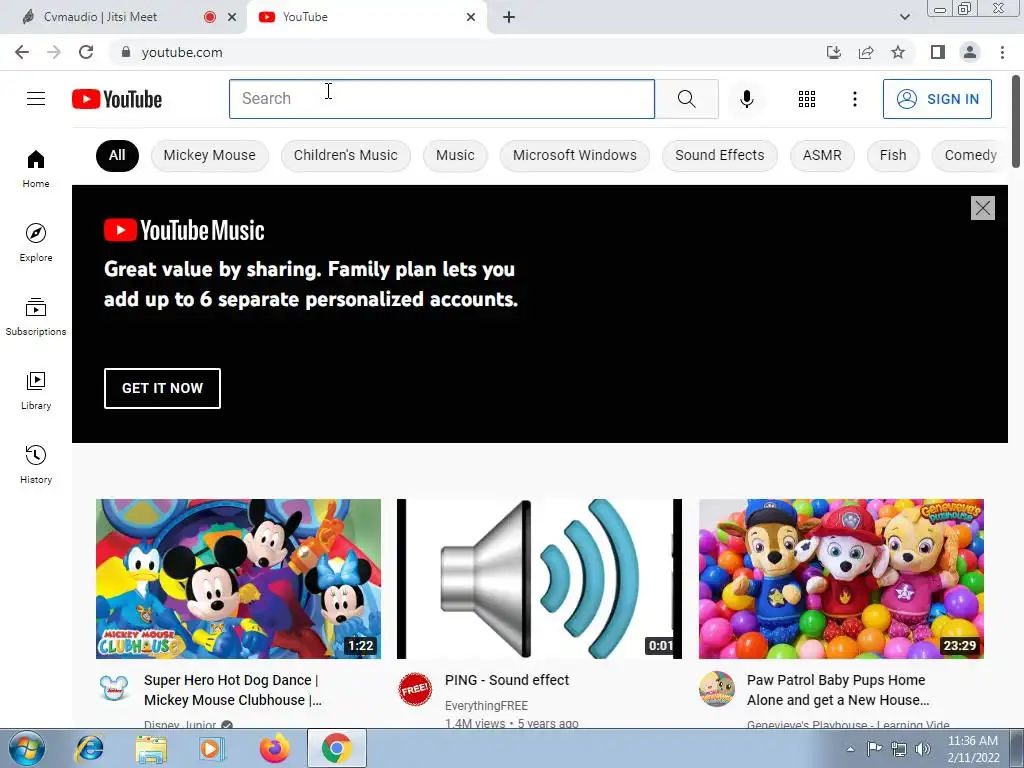Screen dimensions: 1024x768
Task: Open Chrome three-dot menu
Action: point(1002,52)
